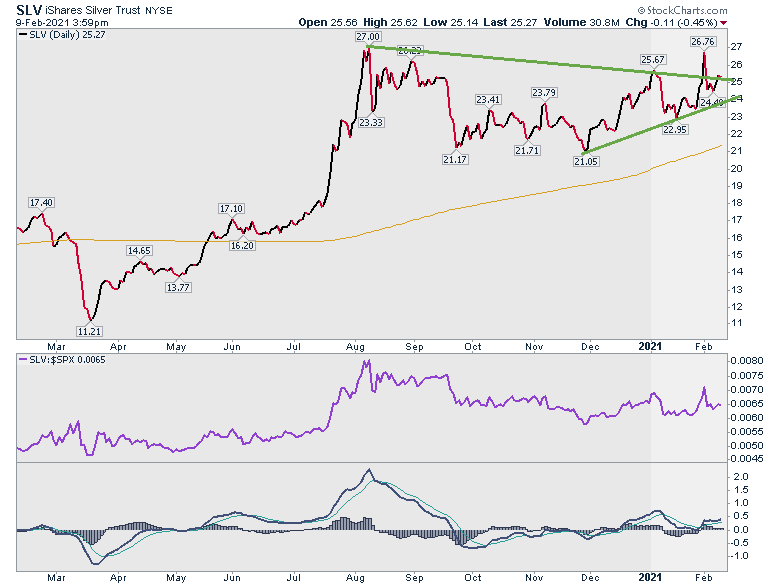Click the 9-Feb-2021 3:59pm timestamp
This screenshot has width=780, height=586.
[x=62, y=23]
